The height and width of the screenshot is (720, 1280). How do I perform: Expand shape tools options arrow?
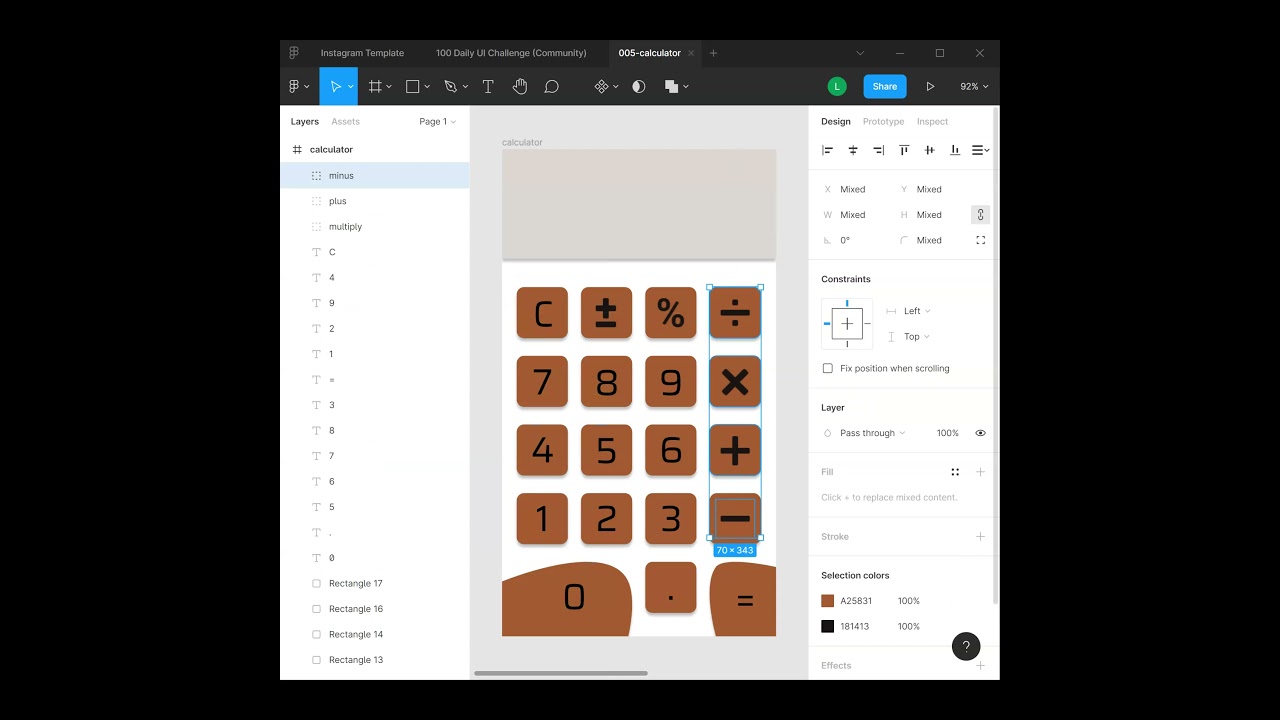click(x=427, y=87)
